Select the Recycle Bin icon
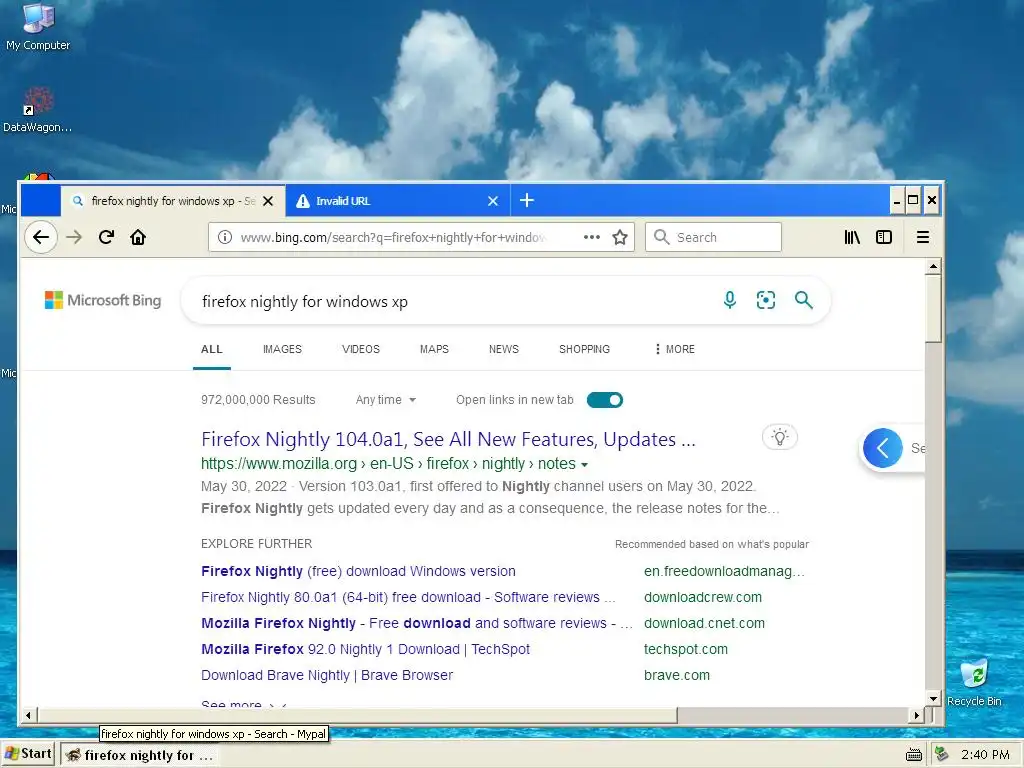Screen dimensions: 1024x768 974,682
